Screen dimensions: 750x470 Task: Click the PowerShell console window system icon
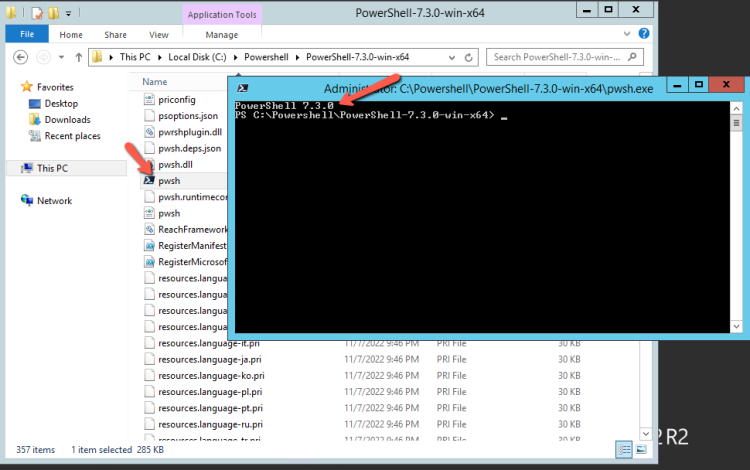tap(243, 88)
